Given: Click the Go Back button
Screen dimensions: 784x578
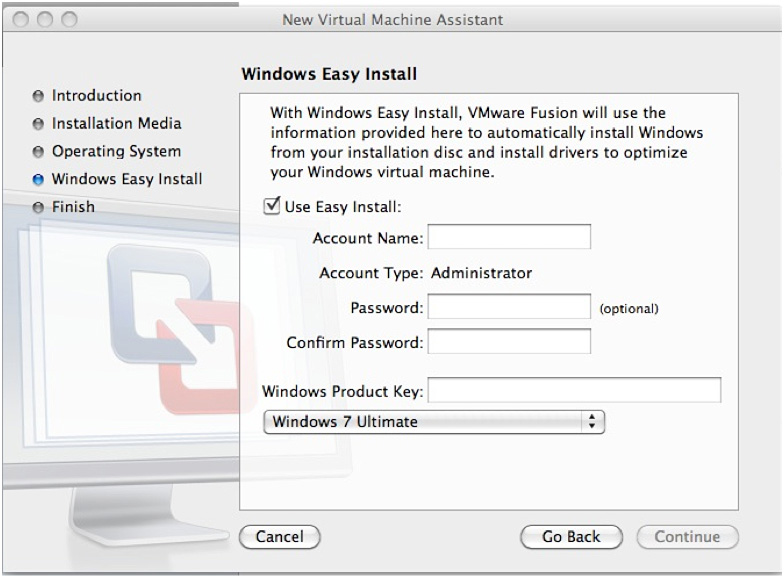Looking at the screenshot, I should click(571, 536).
